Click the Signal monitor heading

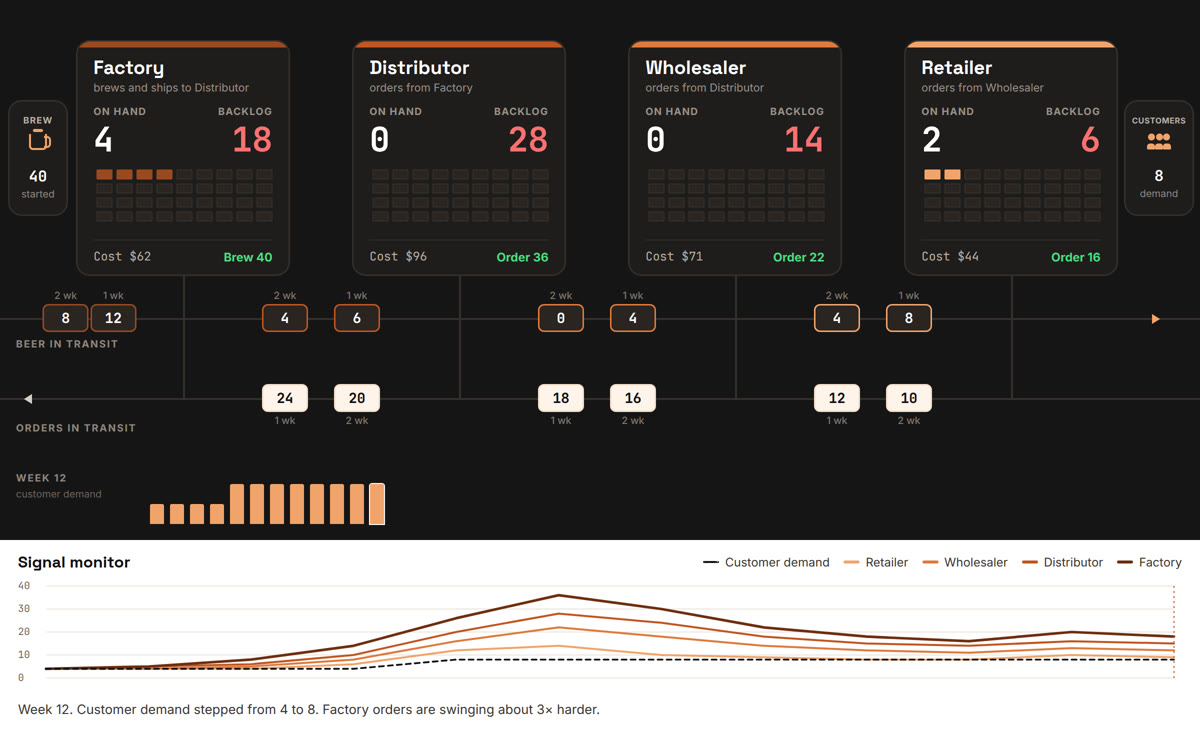[x=74, y=562]
